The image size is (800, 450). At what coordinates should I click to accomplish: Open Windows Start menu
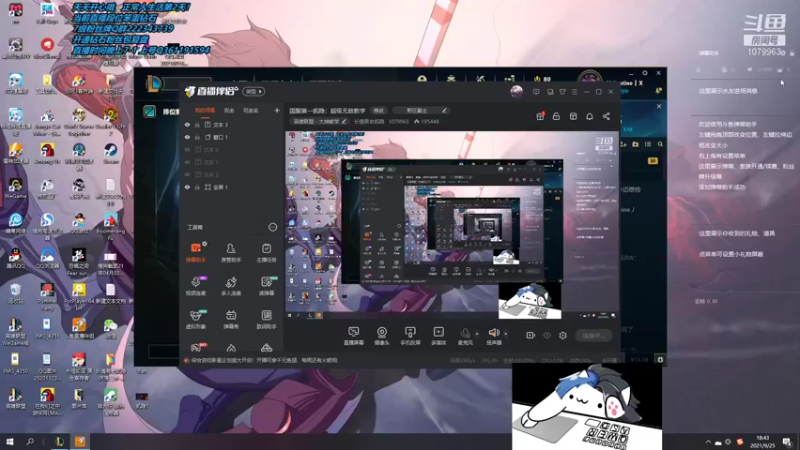pos(9,441)
